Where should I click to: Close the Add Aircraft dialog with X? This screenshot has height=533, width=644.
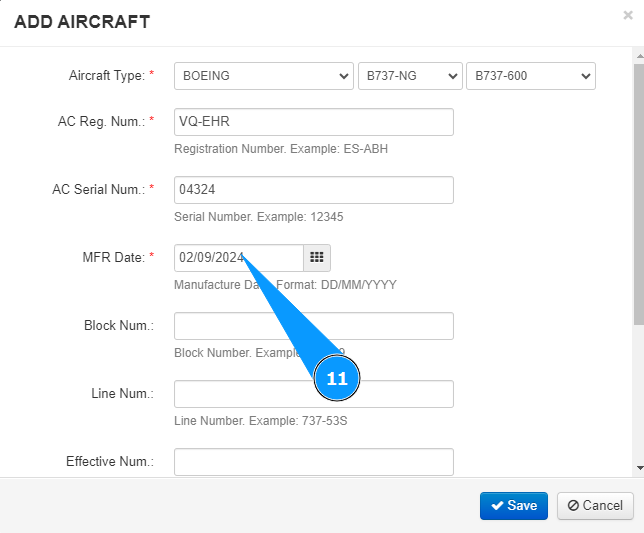pyautogui.click(x=627, y=15)
